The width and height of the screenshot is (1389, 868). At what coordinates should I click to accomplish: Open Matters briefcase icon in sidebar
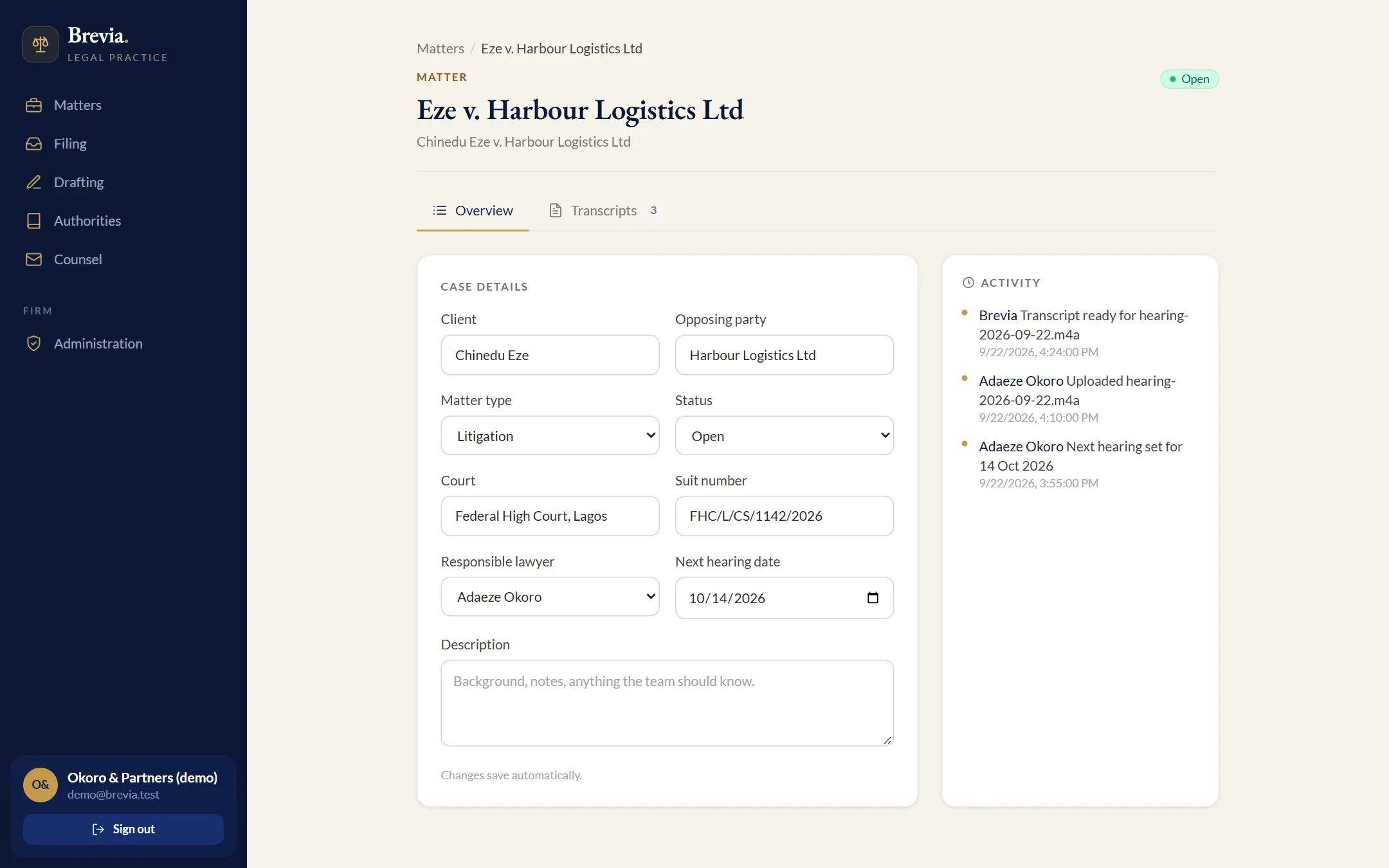[x=33, y=105]
